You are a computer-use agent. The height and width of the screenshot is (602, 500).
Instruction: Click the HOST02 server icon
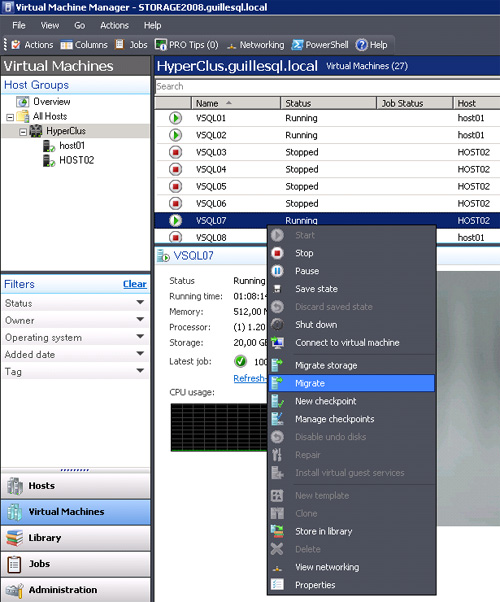49,160
